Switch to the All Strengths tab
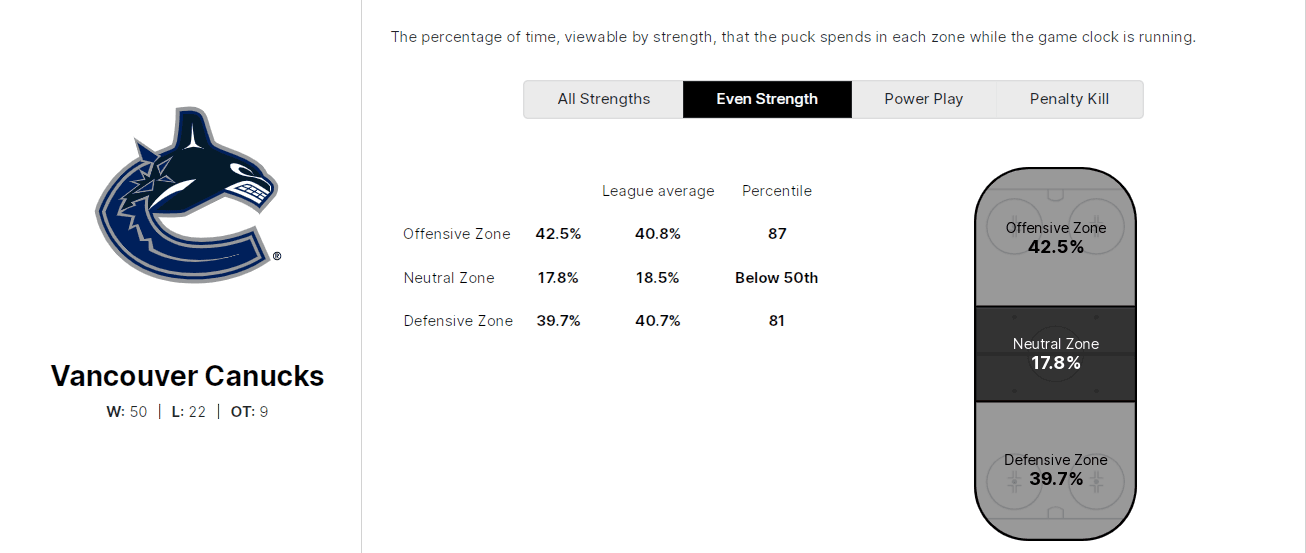Screen dimensions: 1306x553 click(x=603, y=99)
